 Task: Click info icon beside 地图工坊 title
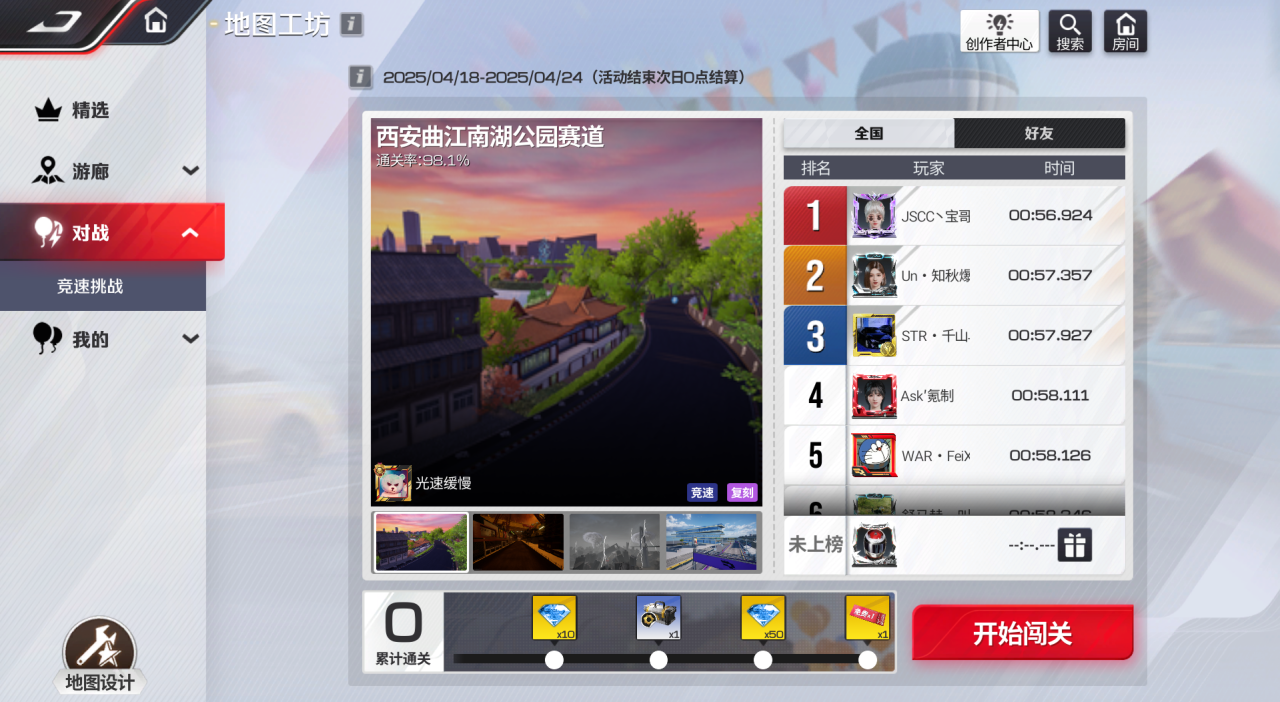[x=351, y=24]
